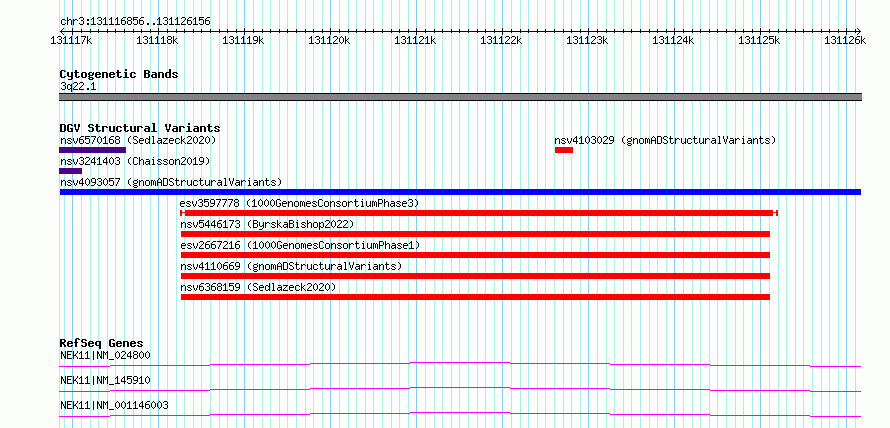Screen dimensions: 890x428
Task: Click nsv6368159 (Sedlazeck2020) label
Action: (258, 287)
